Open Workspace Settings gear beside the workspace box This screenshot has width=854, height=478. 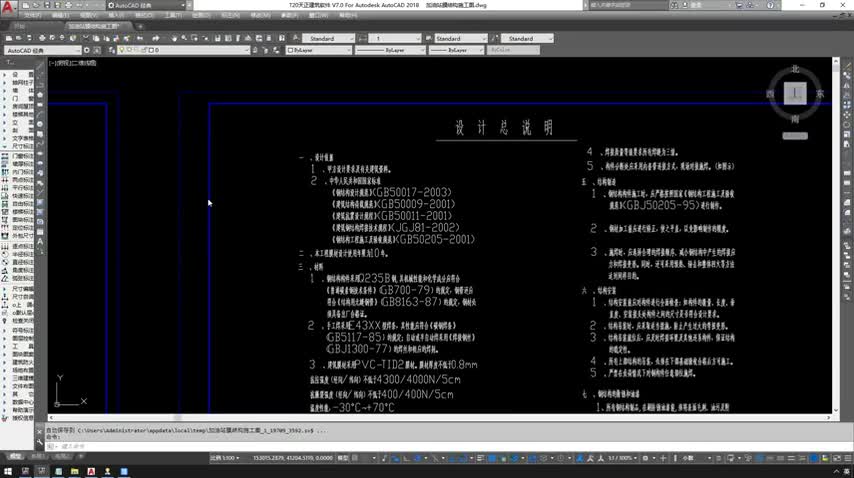point(87,50)
